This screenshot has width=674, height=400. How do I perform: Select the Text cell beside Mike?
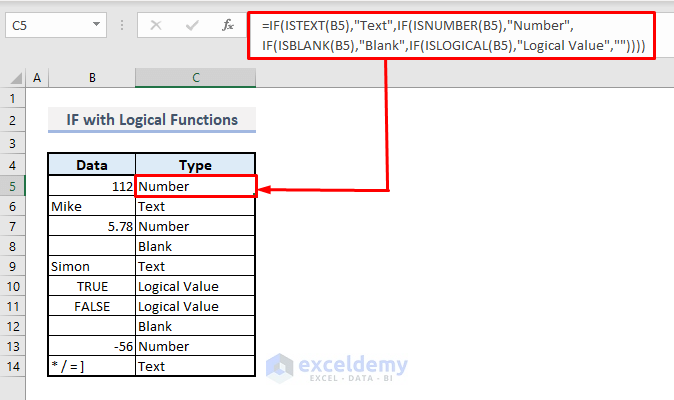[x=196, y=206]
